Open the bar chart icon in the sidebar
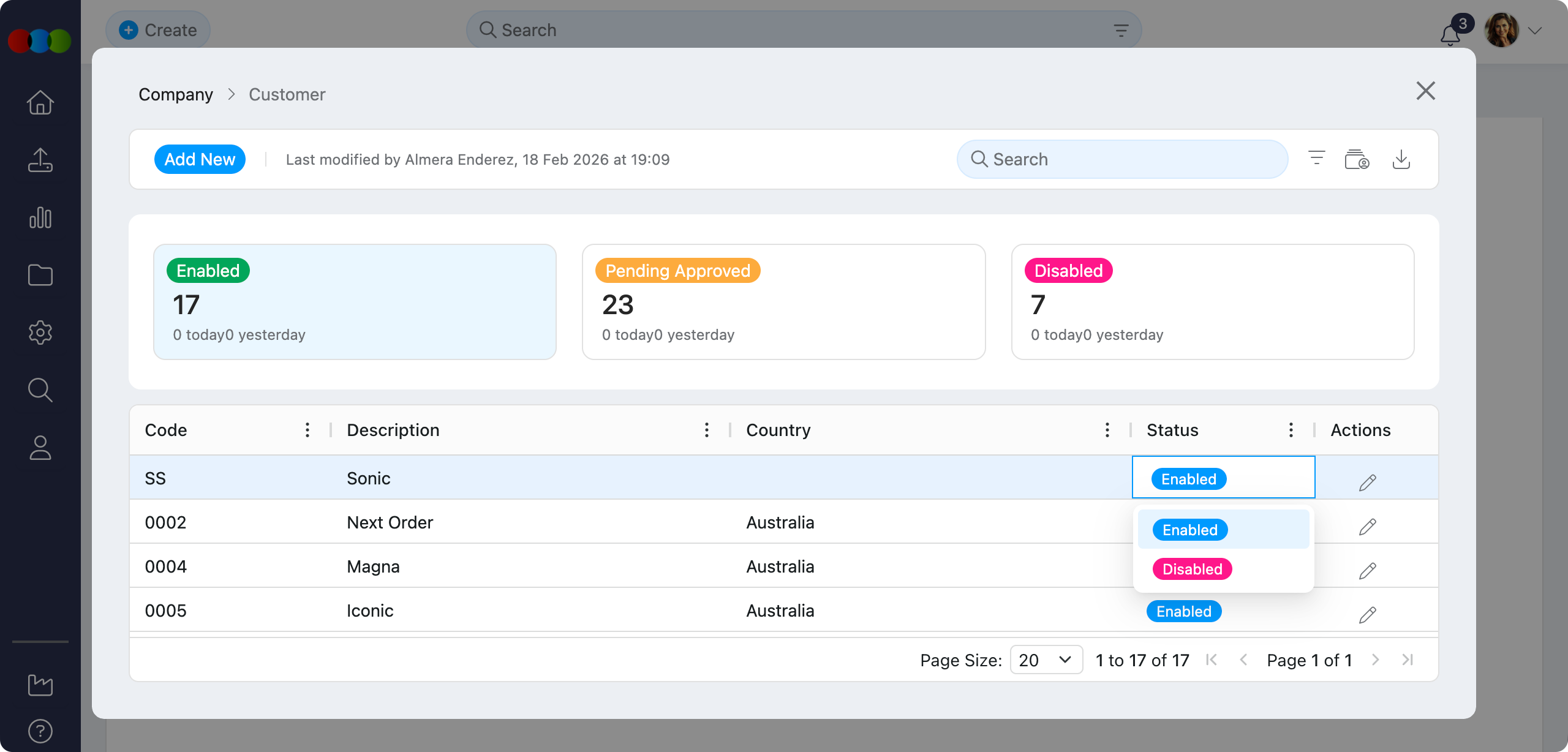 40,217
